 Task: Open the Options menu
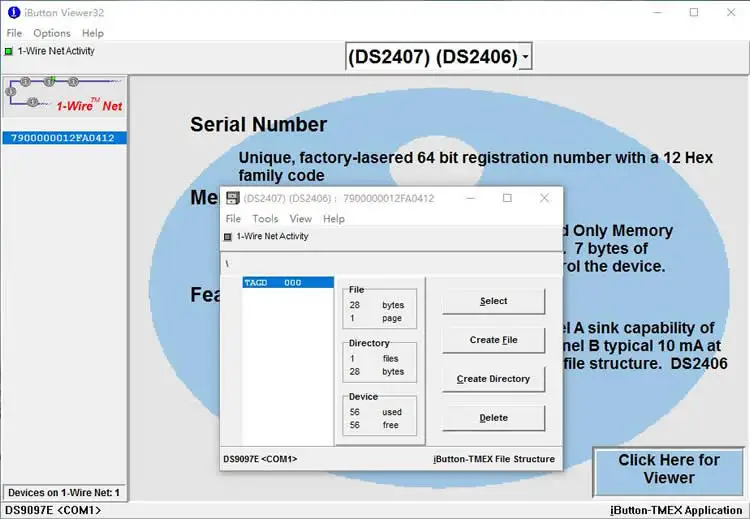(x=52, y=33)
